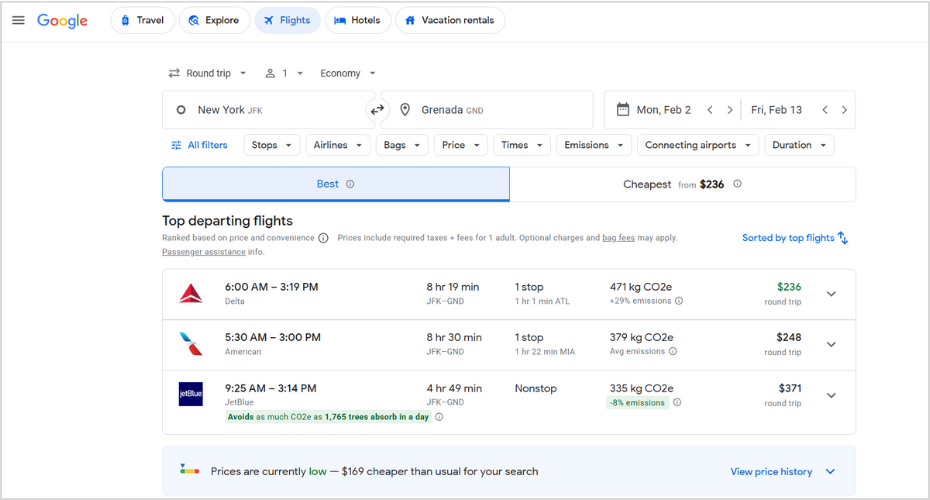Expand Delta flight details
Viewport: 930px width, 500px height.
point(831,294)
